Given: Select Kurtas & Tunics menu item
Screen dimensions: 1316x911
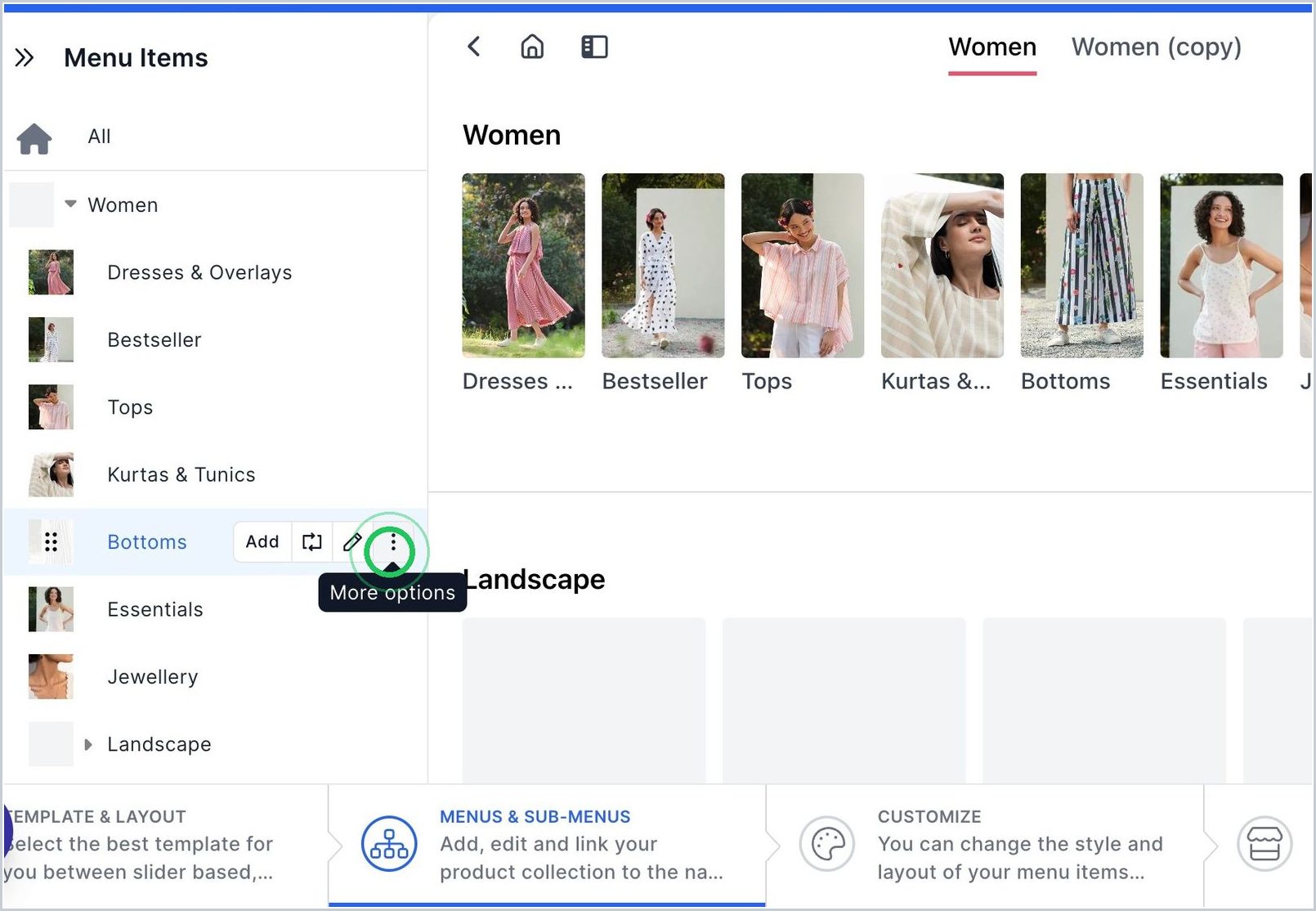Looking at the screenshot, I should [181, 474].
